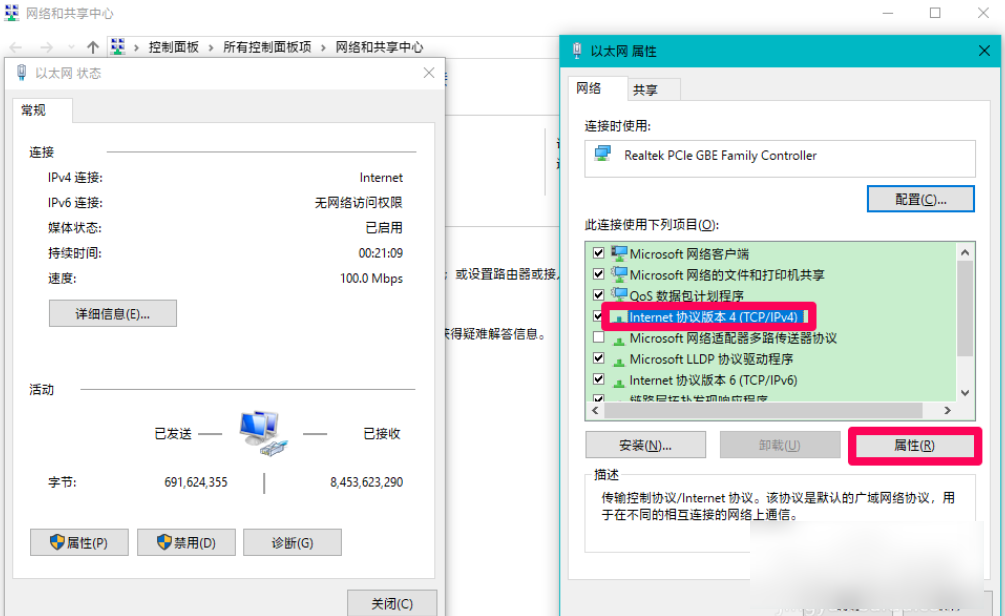Click the 控制面板 breadcrumb link
Image resolution: width=1005 pixels, height=616 pixels.
[x=176, y=46]
